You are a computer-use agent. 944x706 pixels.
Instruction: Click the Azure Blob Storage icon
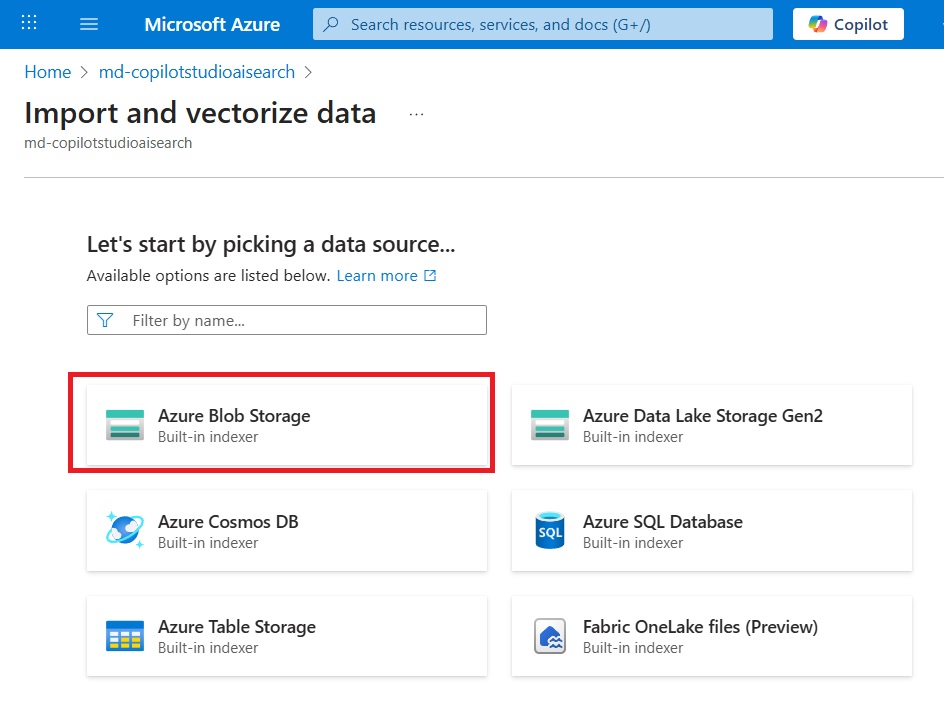pyautogui.click(x=125, y=425)
